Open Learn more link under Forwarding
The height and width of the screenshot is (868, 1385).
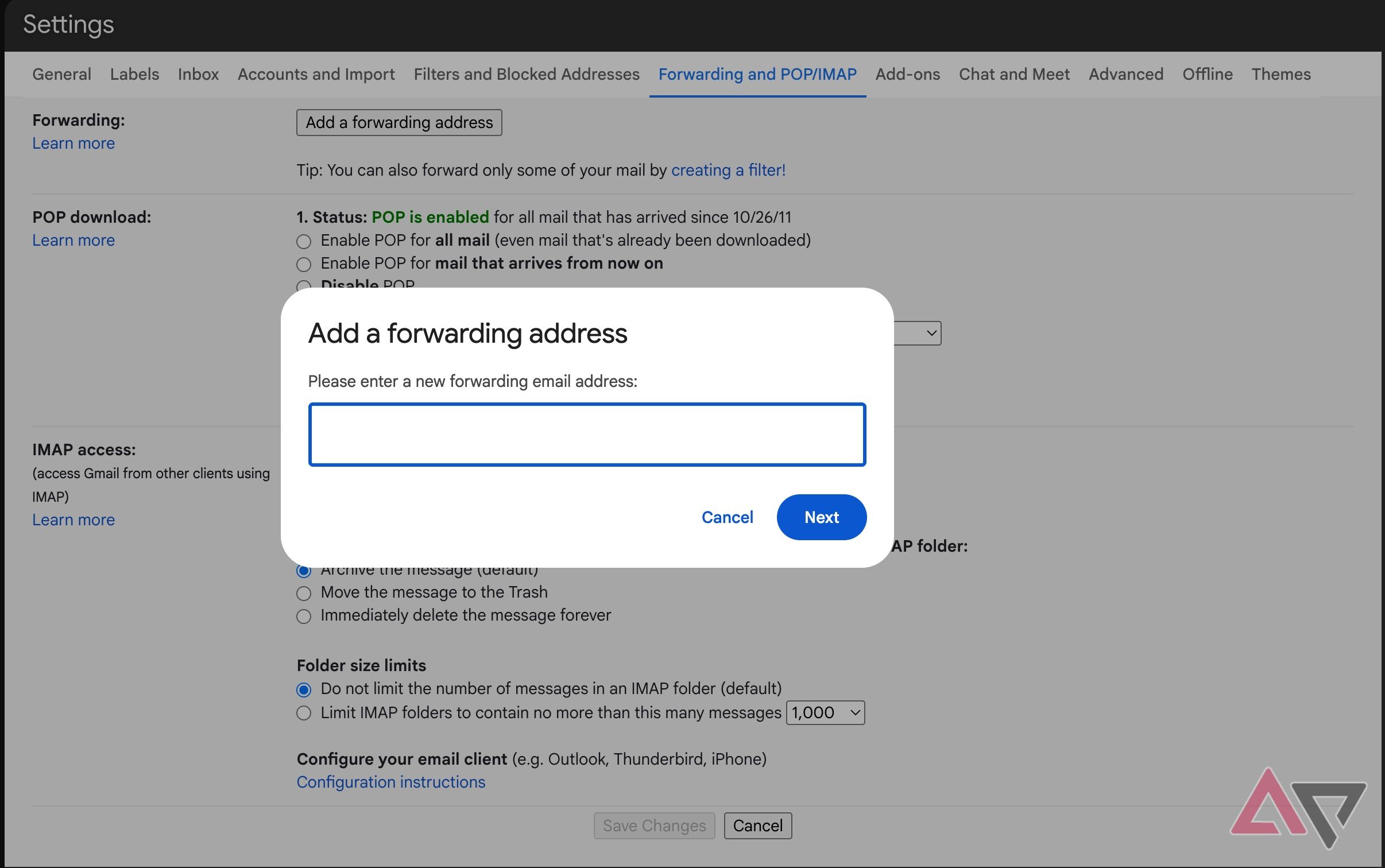(73, 143)
